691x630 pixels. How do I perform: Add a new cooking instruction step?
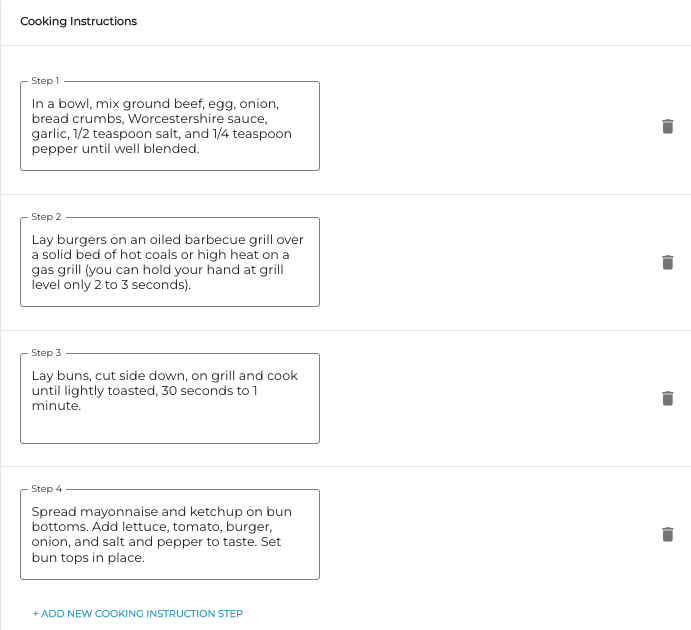point(138,613)
